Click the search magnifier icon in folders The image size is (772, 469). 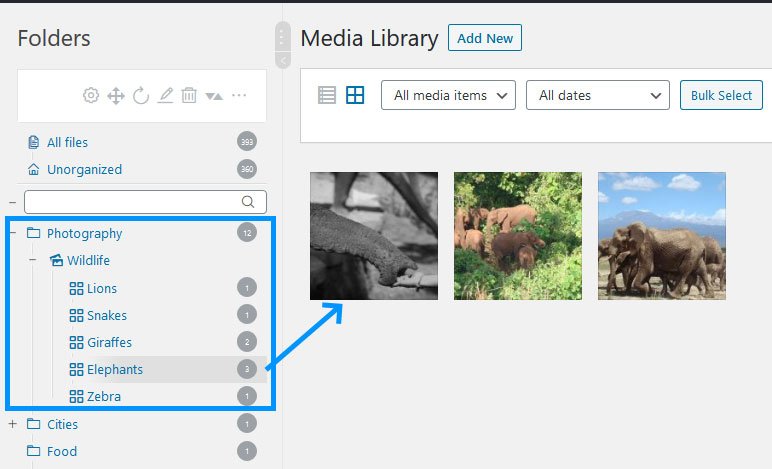(248, 201)
